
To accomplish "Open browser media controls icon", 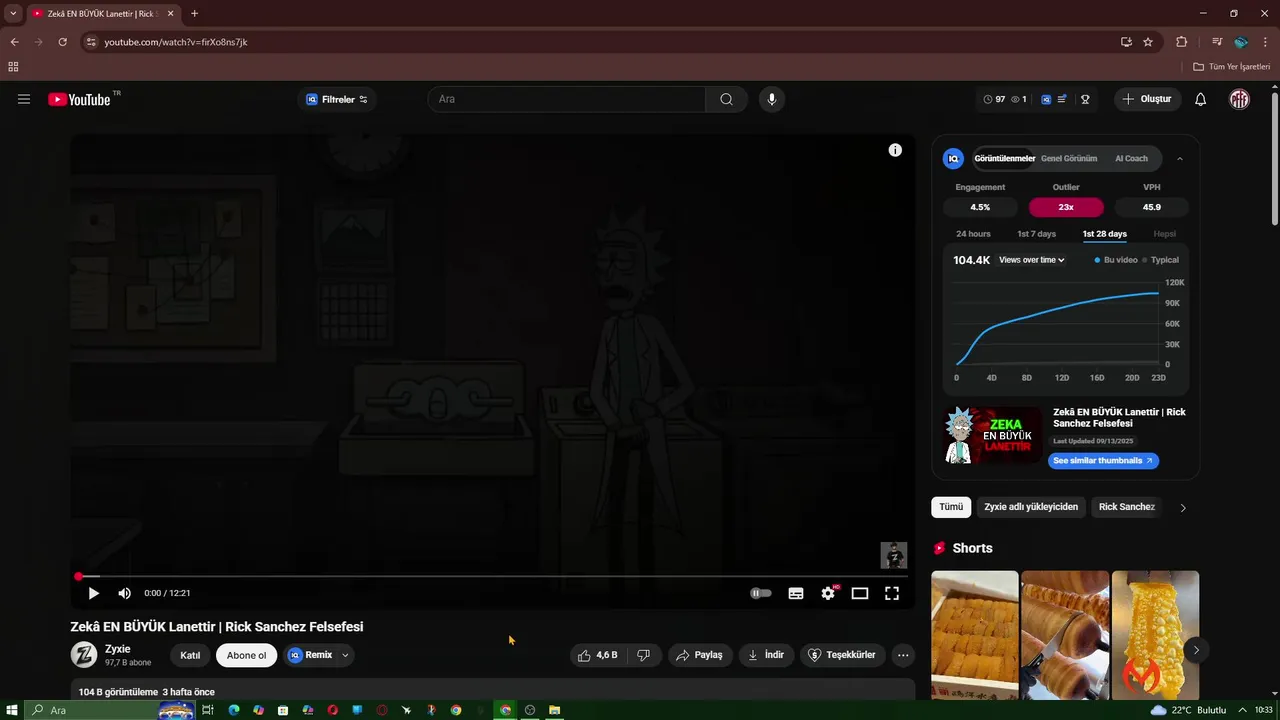I will (x=1217, y=42).
